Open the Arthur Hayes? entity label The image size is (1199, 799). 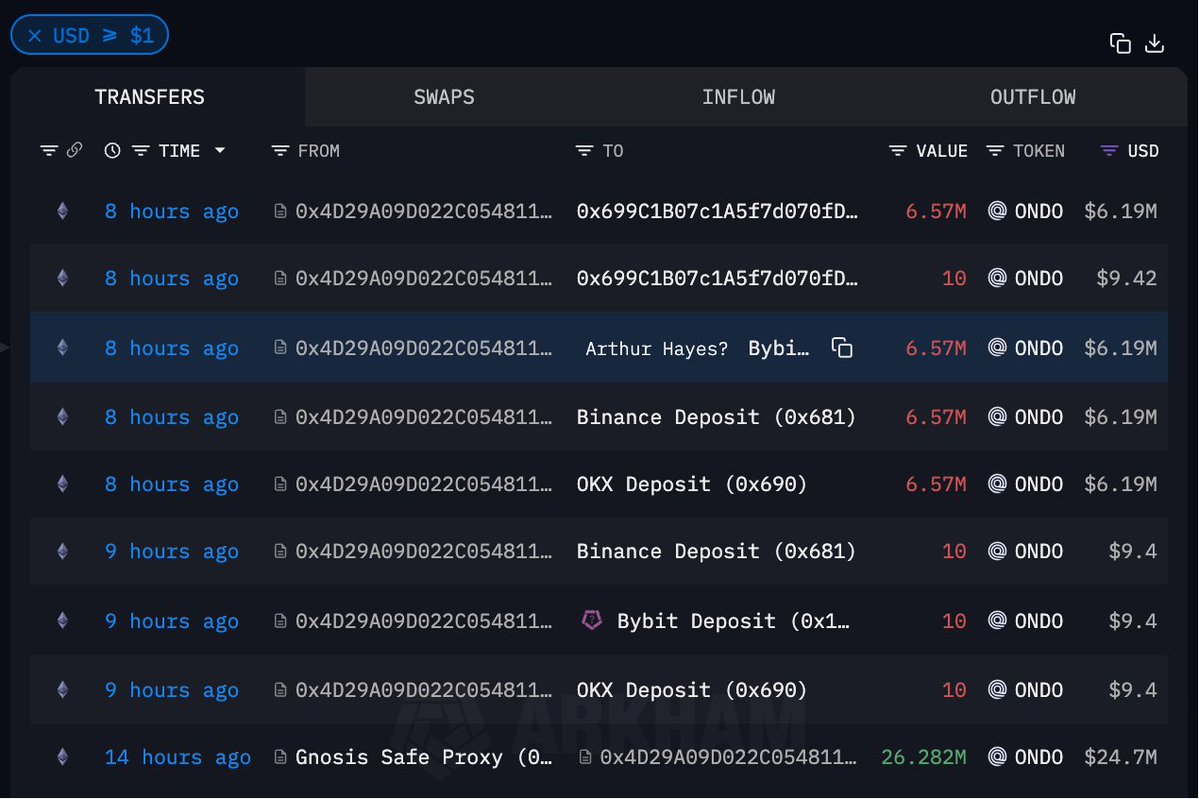pos(657,349)
